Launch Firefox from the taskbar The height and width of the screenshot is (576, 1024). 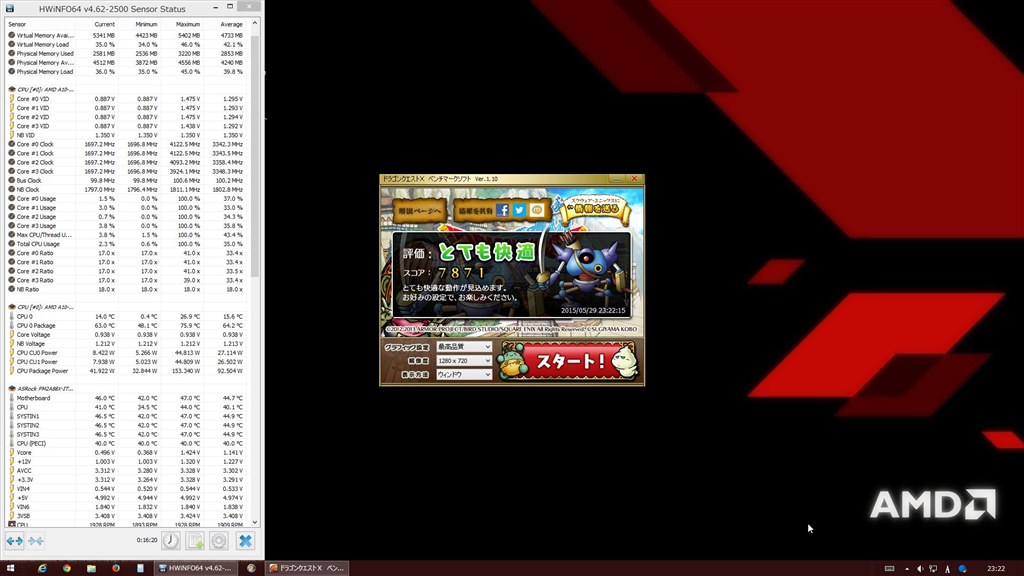pyautogui.click(x=116, y=568)
